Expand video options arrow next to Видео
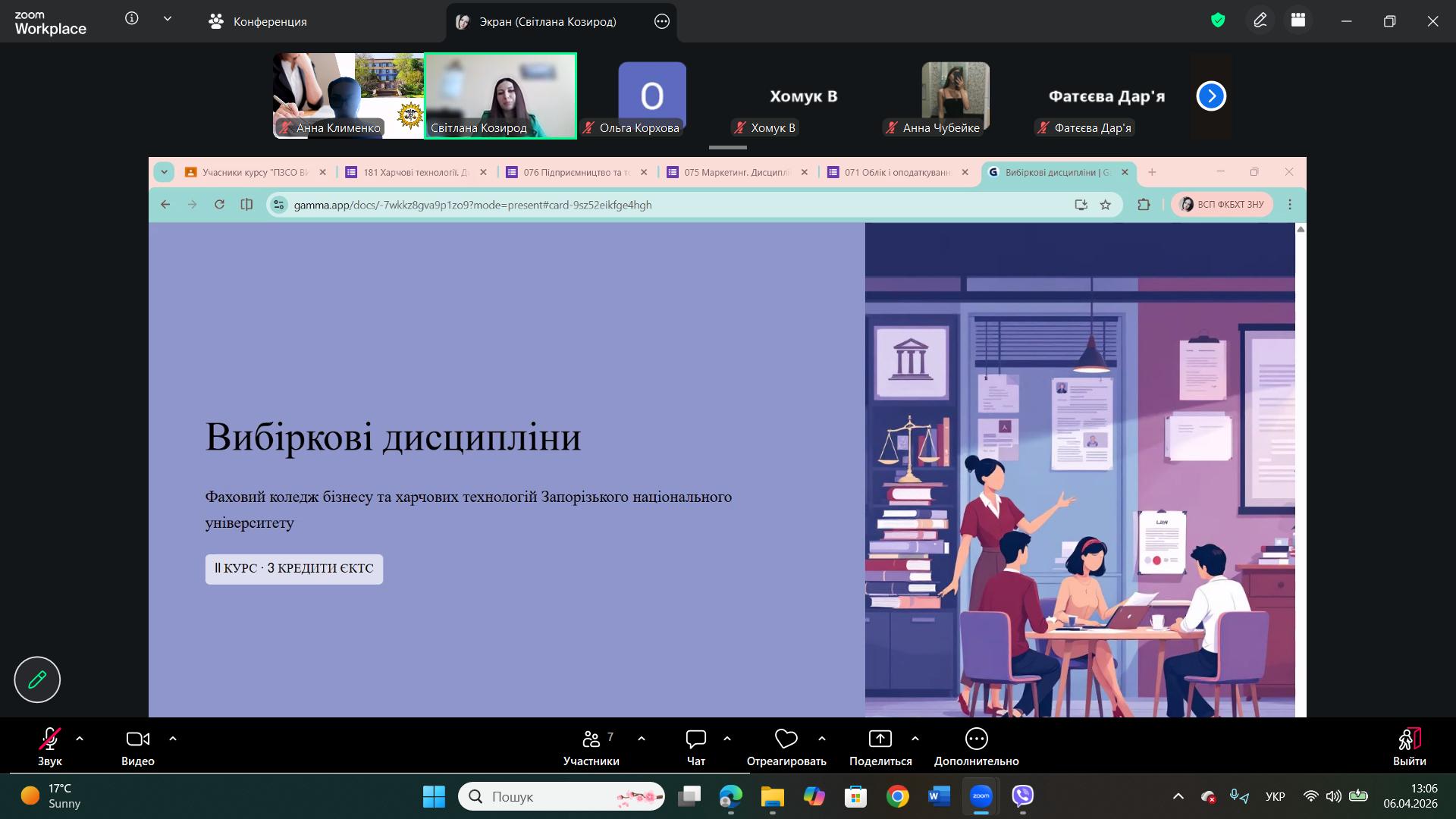Screen dimensions: 1456x819 173,738
